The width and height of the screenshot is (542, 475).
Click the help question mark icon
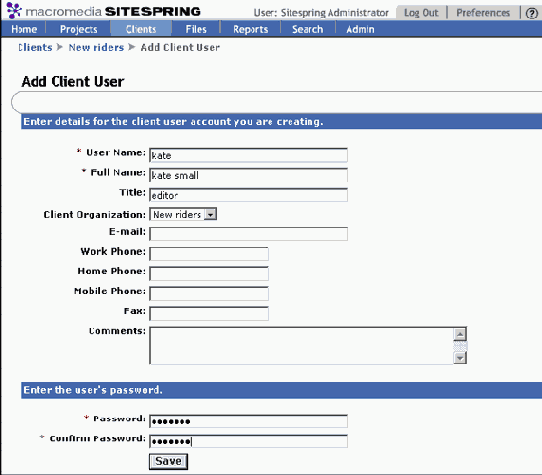pos(532,13)
